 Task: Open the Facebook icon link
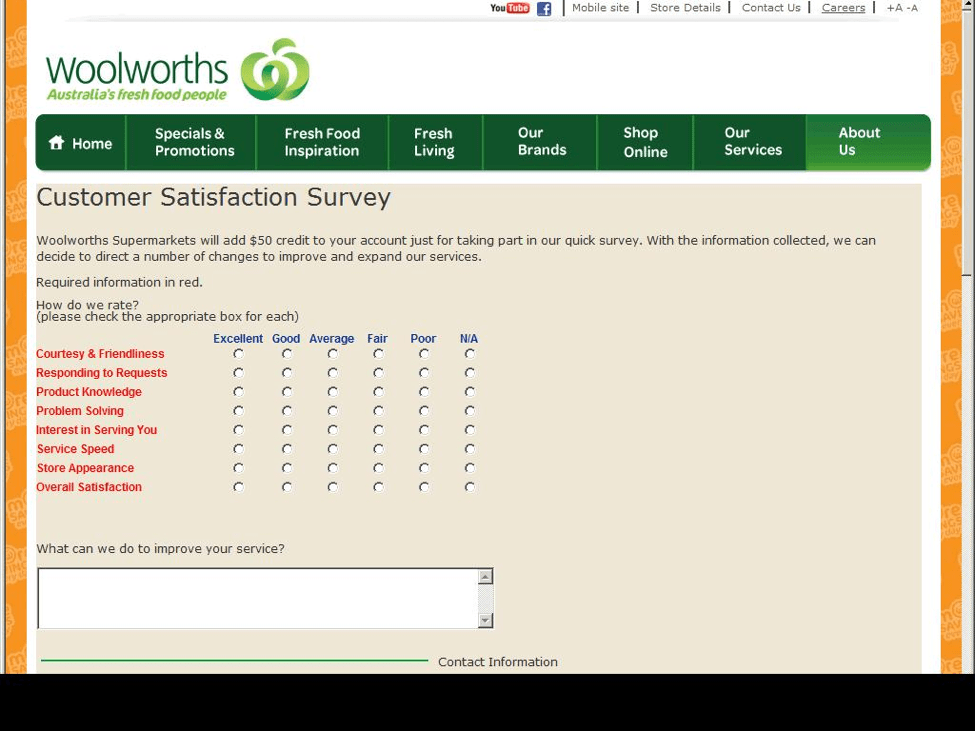(x=544, y=9)
